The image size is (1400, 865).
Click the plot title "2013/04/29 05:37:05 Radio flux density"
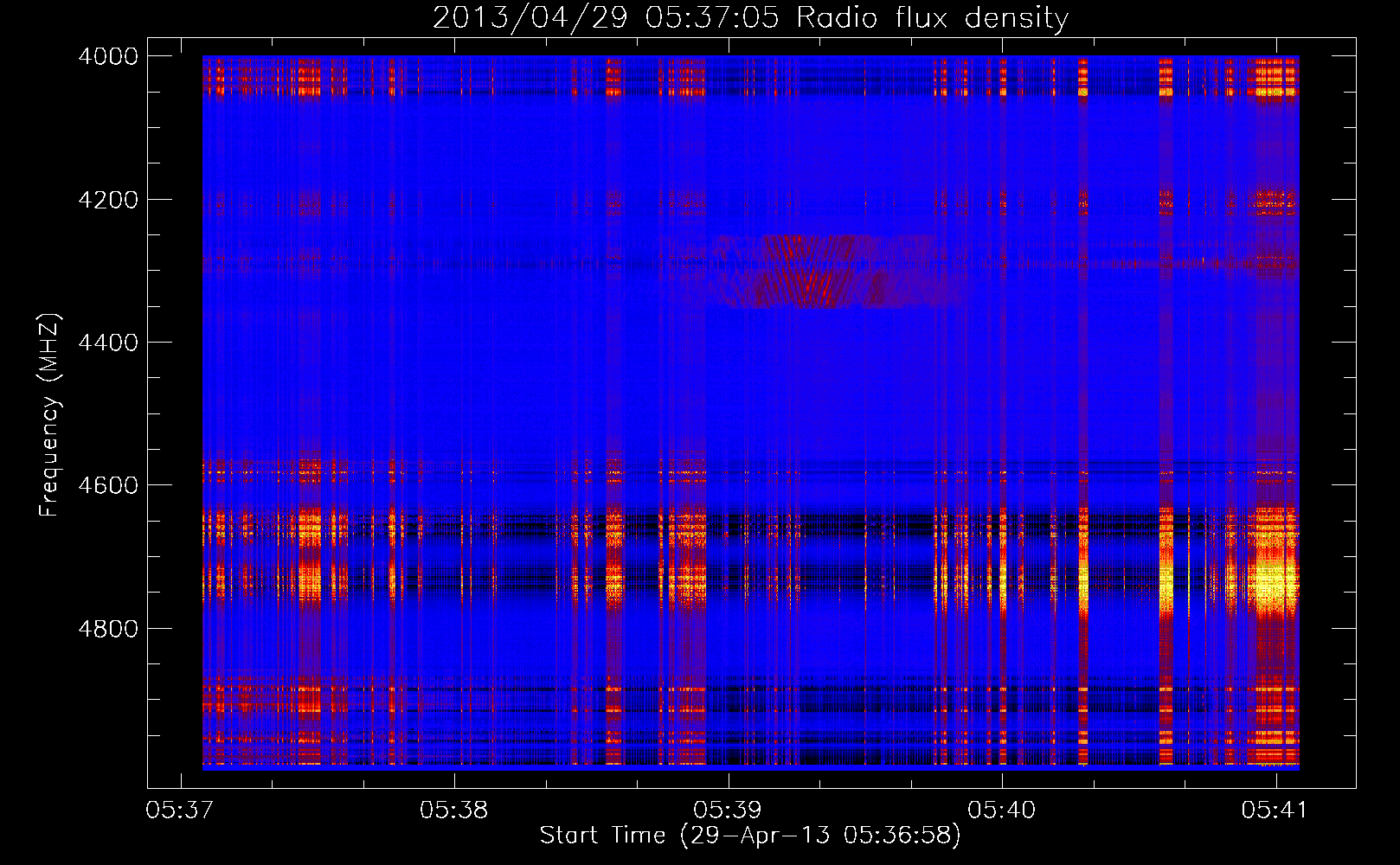coord(750,17)
